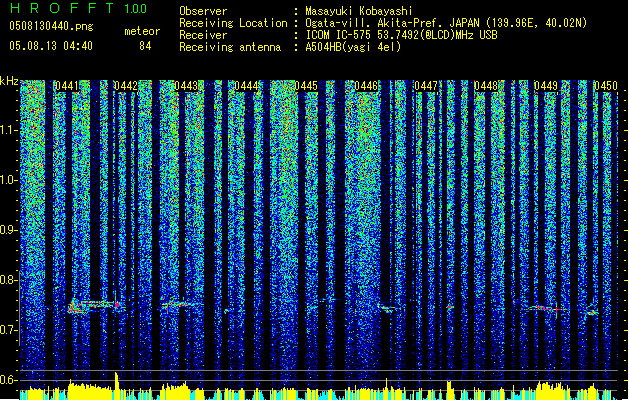Click the meteor label

pyautogui.click(x=142, y=31)
